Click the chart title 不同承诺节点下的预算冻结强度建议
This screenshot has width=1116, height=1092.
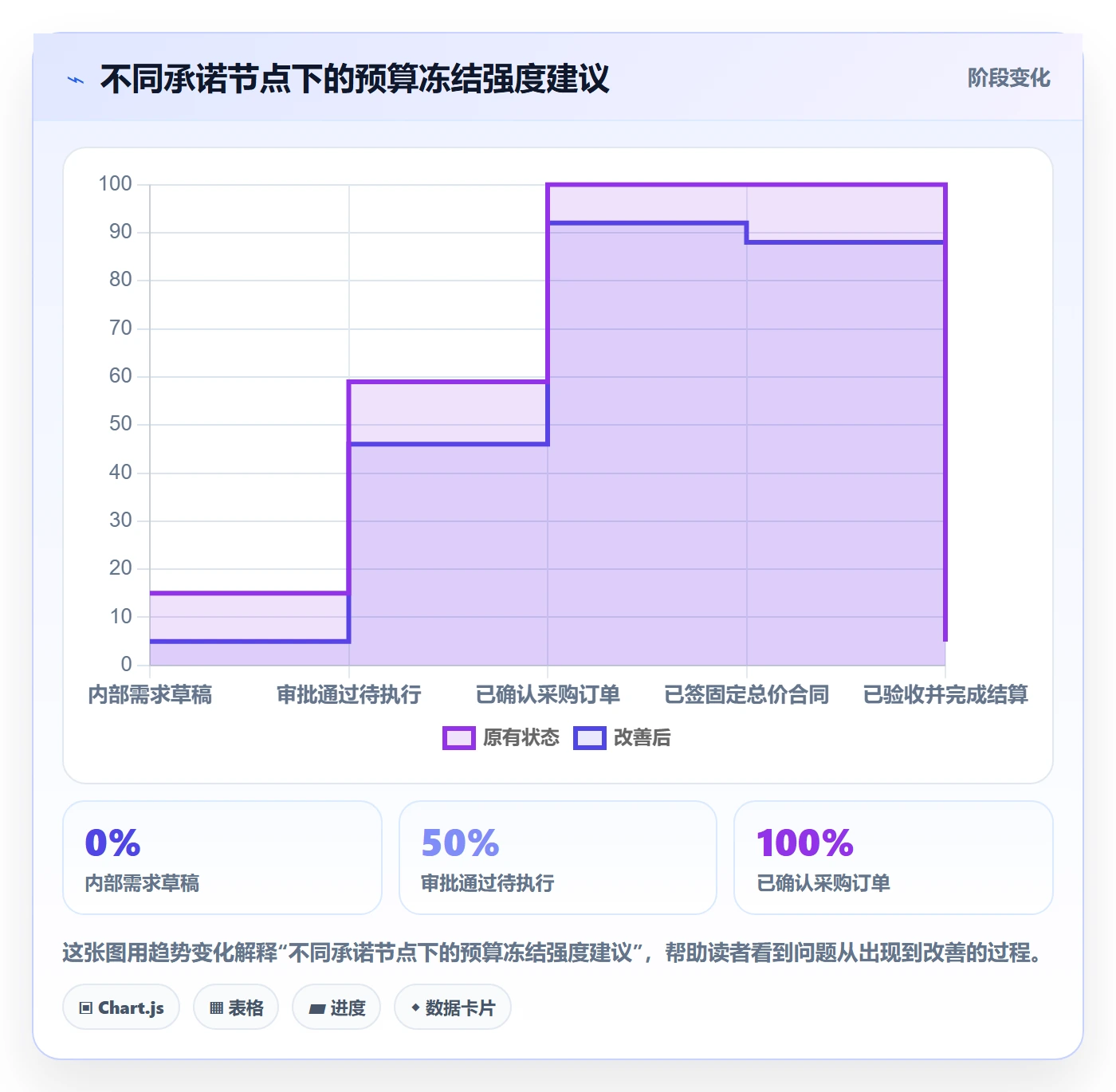[355, 80]
